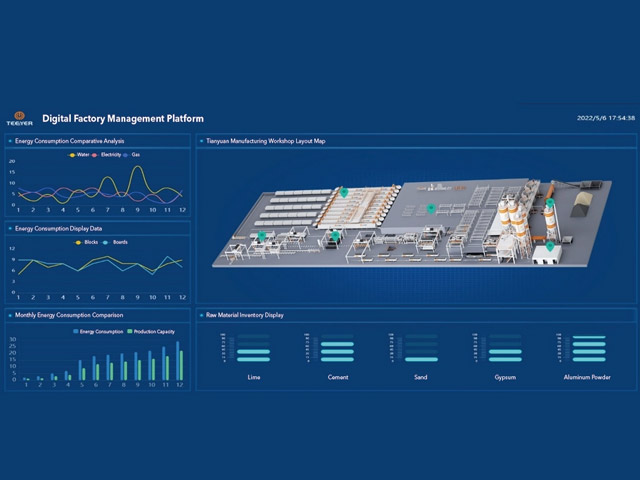
Task: Click the Digital Factory Management Platform title
Action: (x=123, y=118)
